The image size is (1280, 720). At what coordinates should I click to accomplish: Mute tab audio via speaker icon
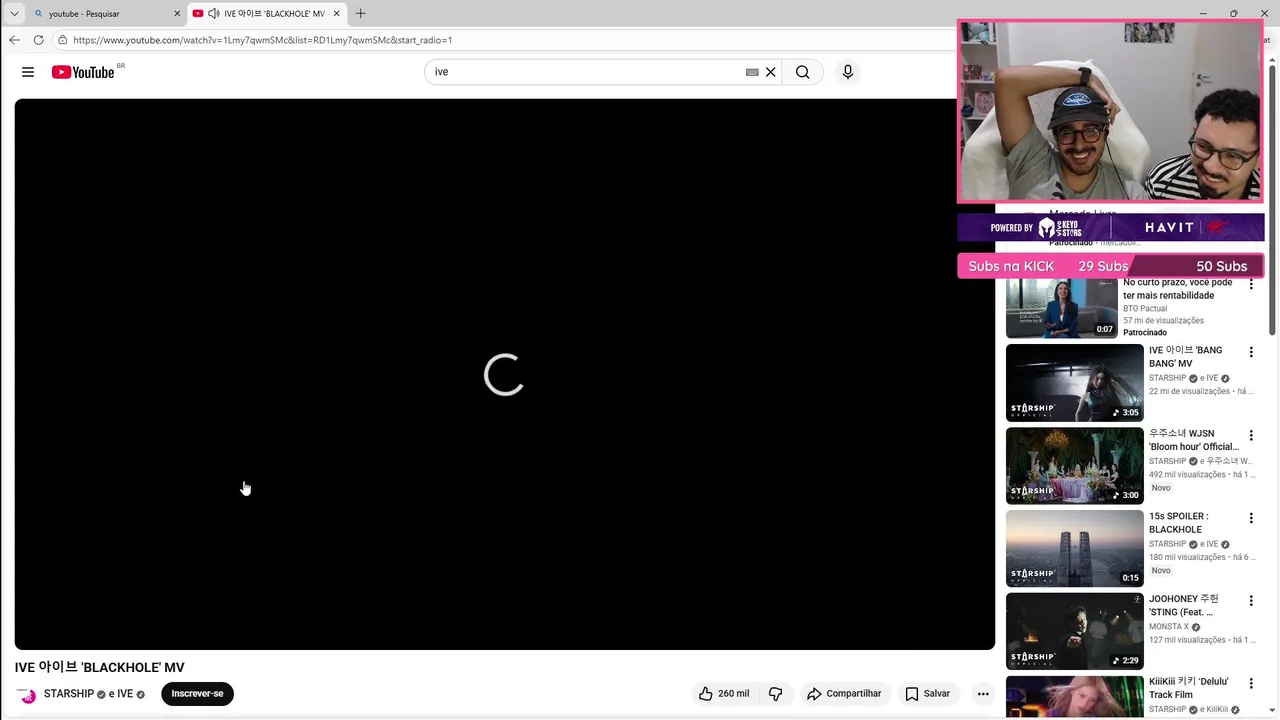[x=213, y=13]
